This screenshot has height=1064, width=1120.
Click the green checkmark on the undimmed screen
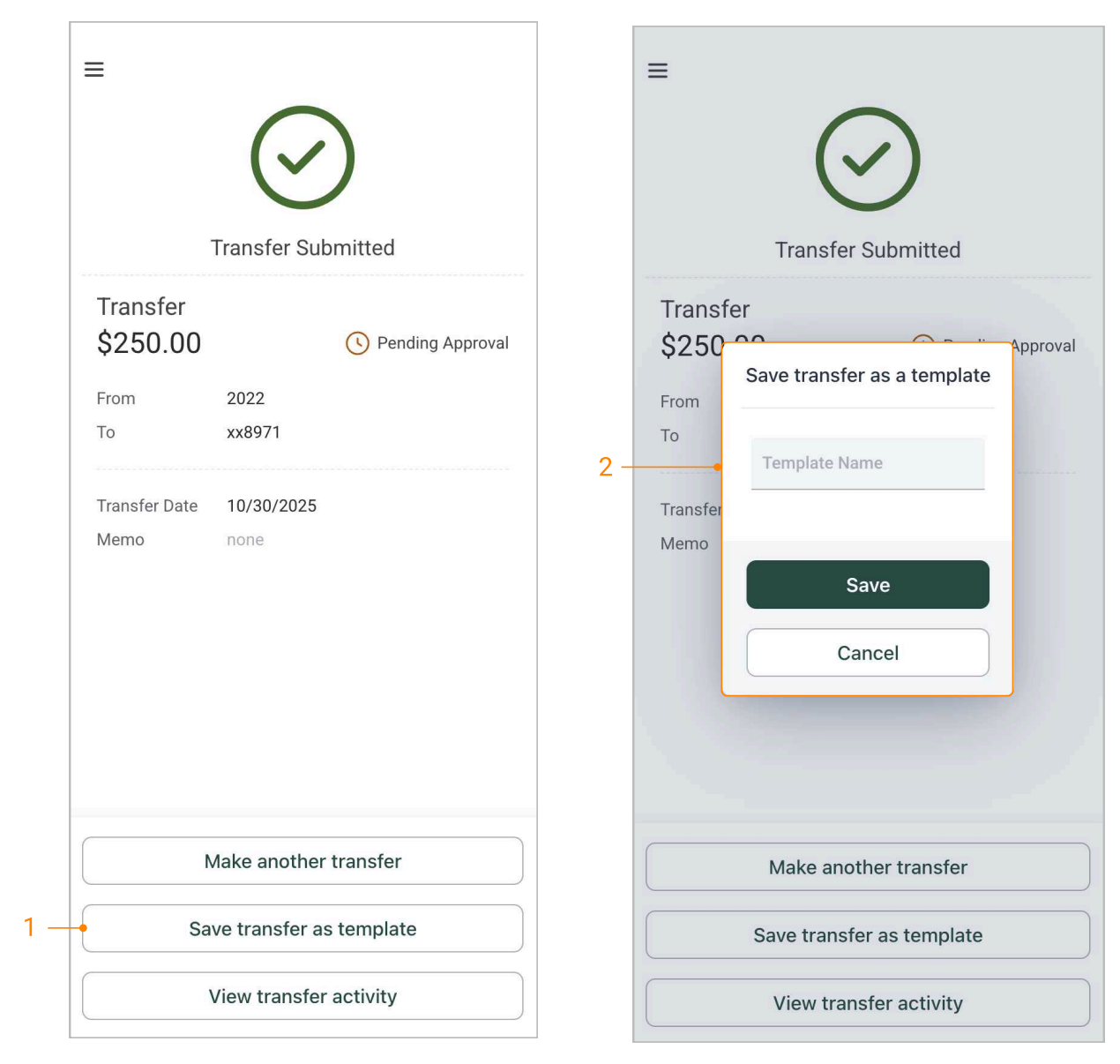pos(302,158)
